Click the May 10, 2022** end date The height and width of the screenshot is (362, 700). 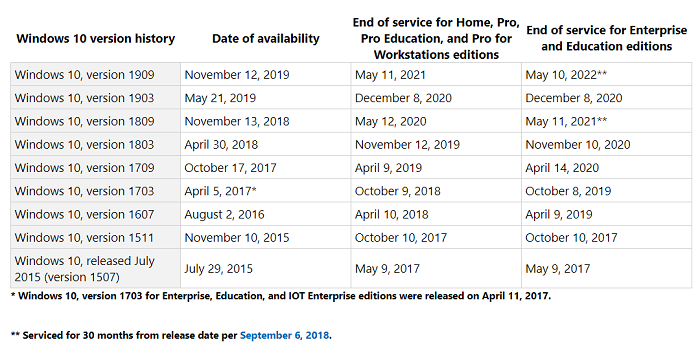coord(566,75)
